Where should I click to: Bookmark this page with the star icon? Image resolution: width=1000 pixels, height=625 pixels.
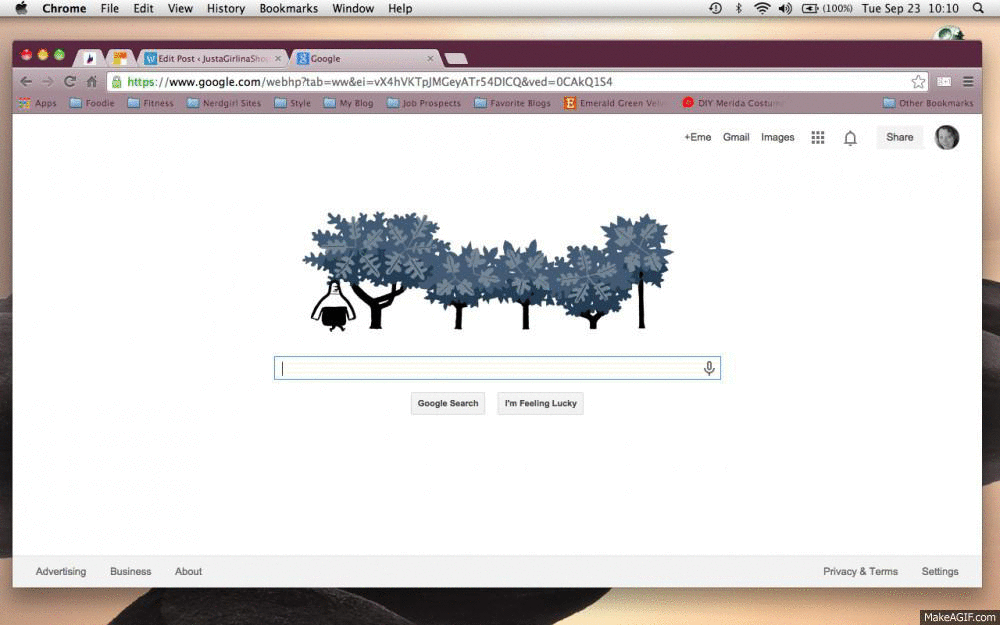tap(917, 82)
